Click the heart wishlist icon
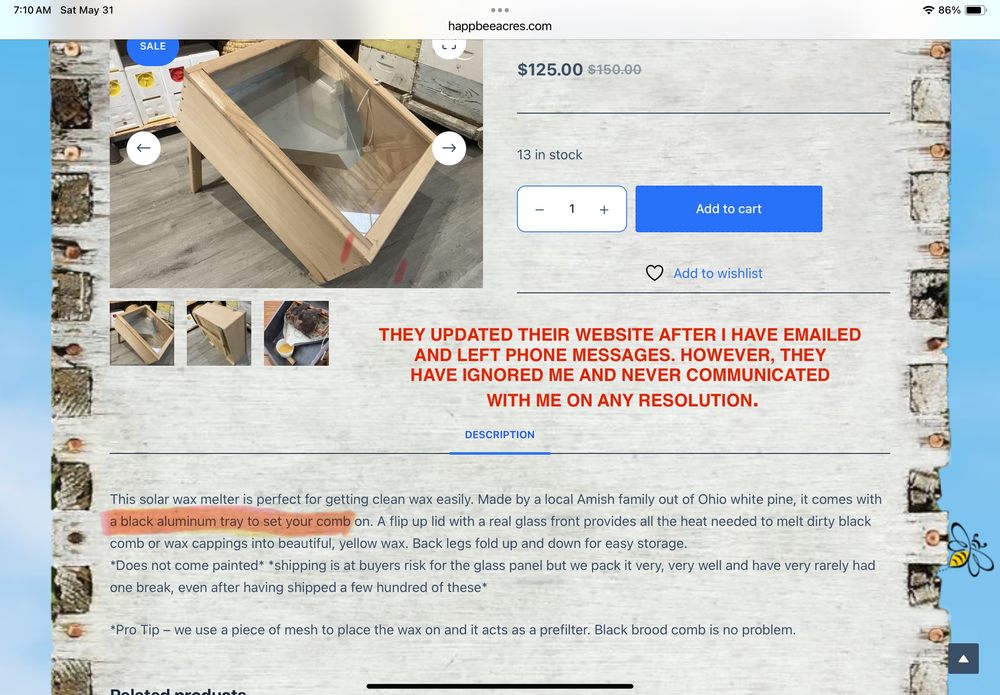1000x695 pixels. [654, 273]
